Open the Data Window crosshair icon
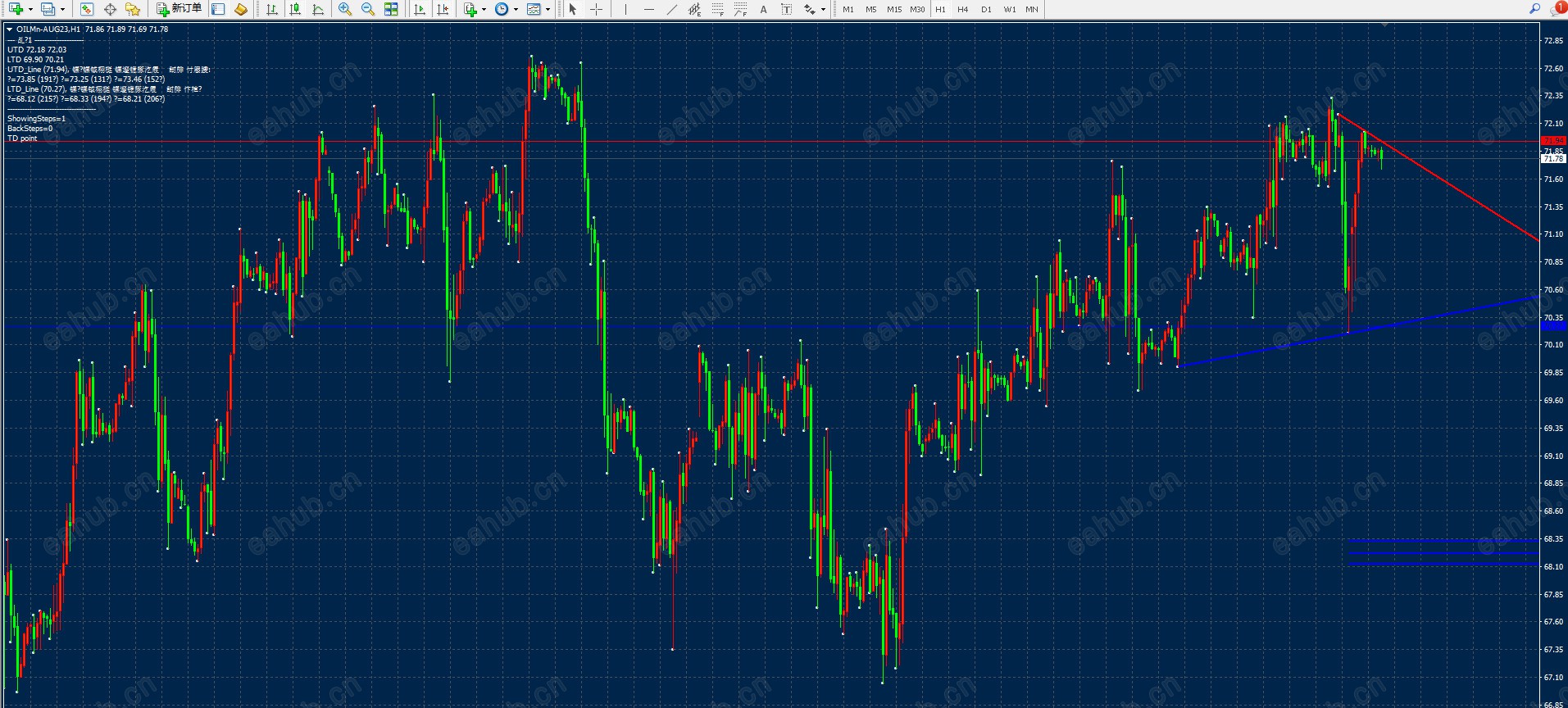The height and width of the screenshot is (708, 1568). 110,9
